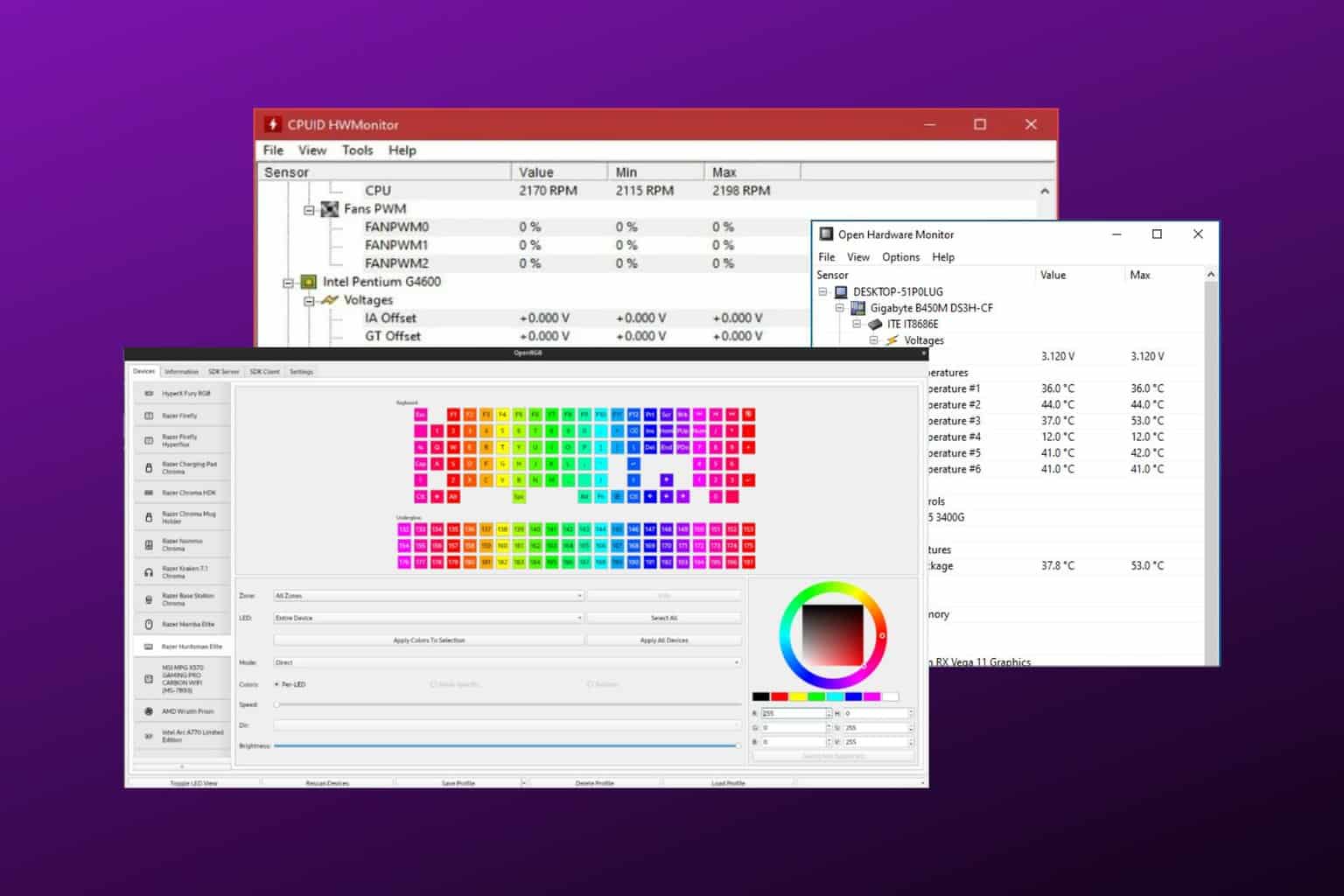
Task: Click the Razer Charging Pad Chroma icon
Action: click(149, 468)
